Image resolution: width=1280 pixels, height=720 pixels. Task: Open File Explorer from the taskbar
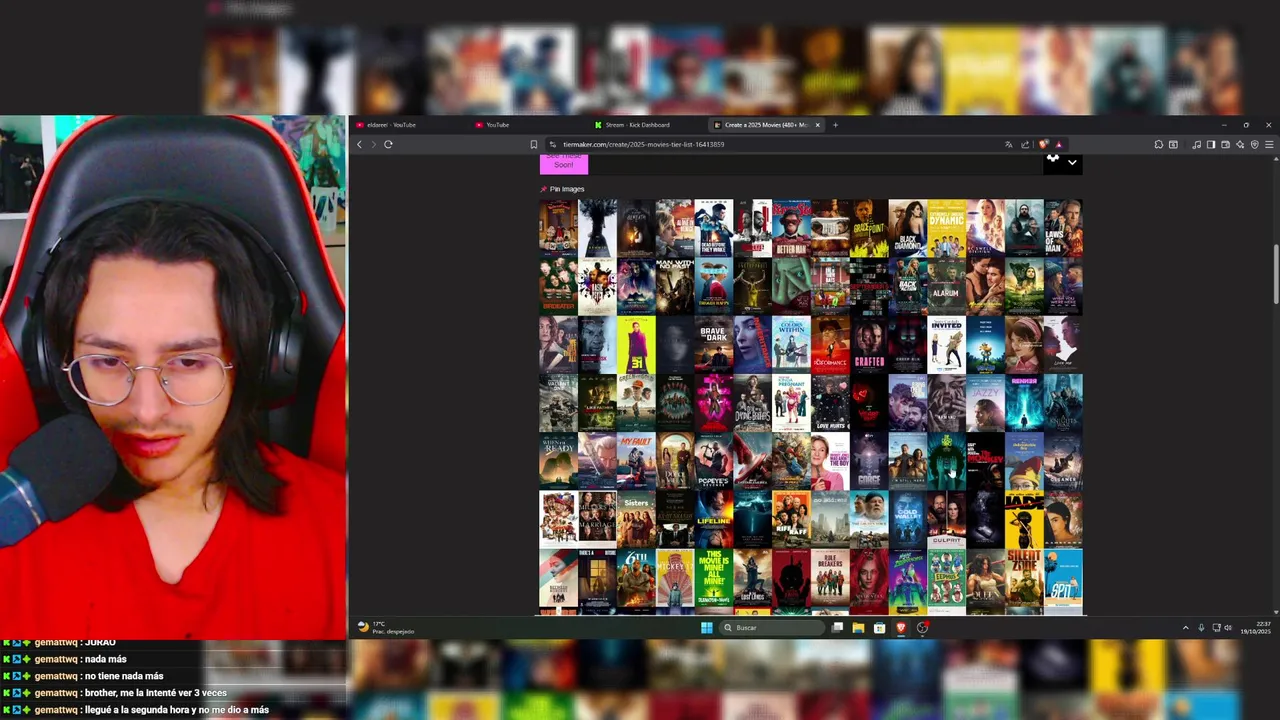pos(858,628)
